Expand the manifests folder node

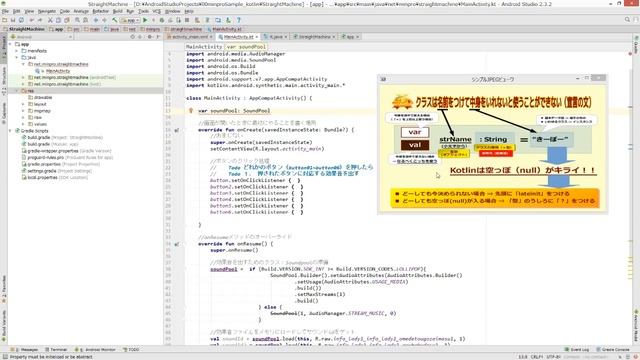(x=17, y=51)
